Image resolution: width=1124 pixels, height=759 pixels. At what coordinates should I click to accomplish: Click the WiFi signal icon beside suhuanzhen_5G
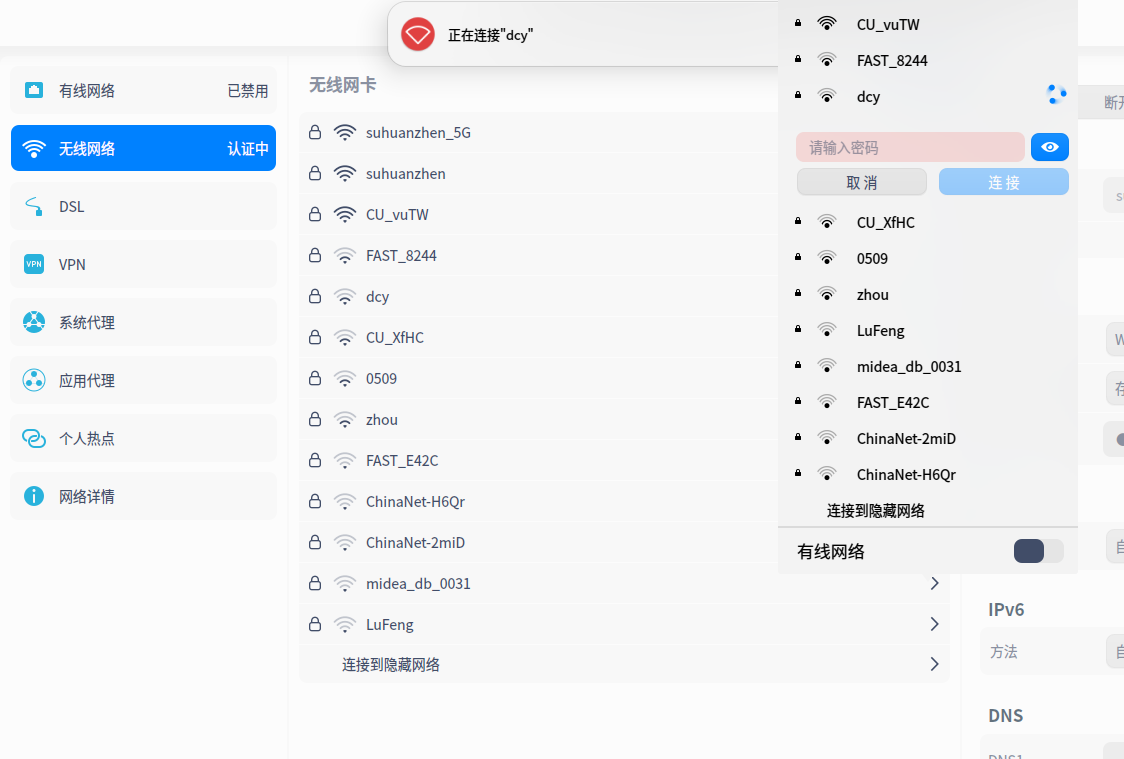pos(344,131)
